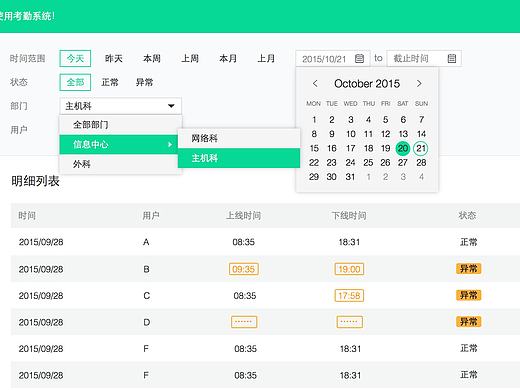
Task: Click the 明细列表 heading
Action: [35, 181]
